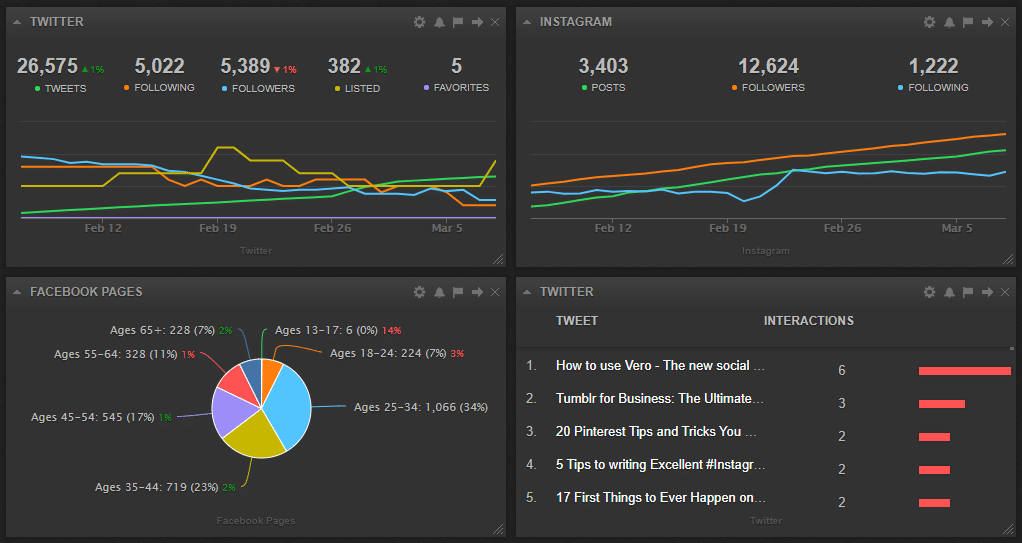Click bell alert icon in top Twitter widget

[x=439, y=22]
